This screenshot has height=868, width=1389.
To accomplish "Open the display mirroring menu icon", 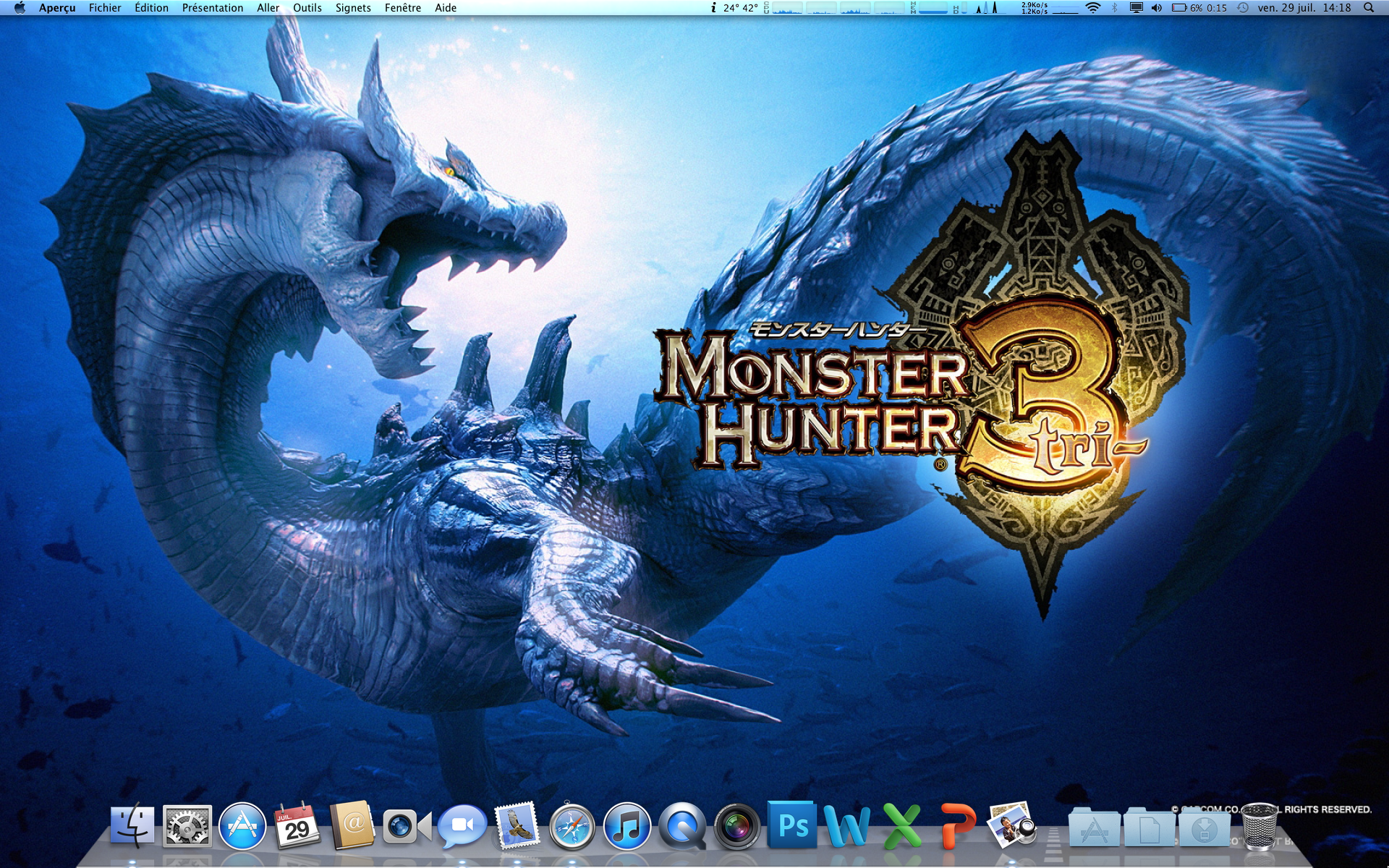I will pos(1136,8).
